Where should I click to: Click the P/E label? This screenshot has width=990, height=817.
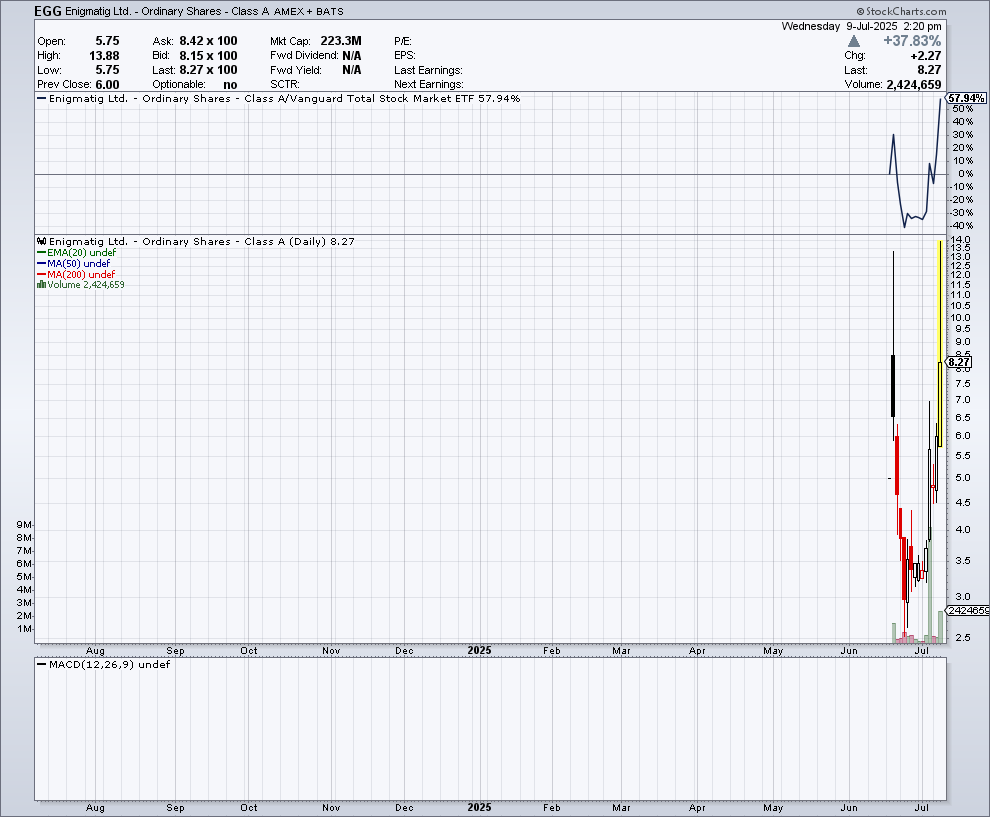point(403,41)
